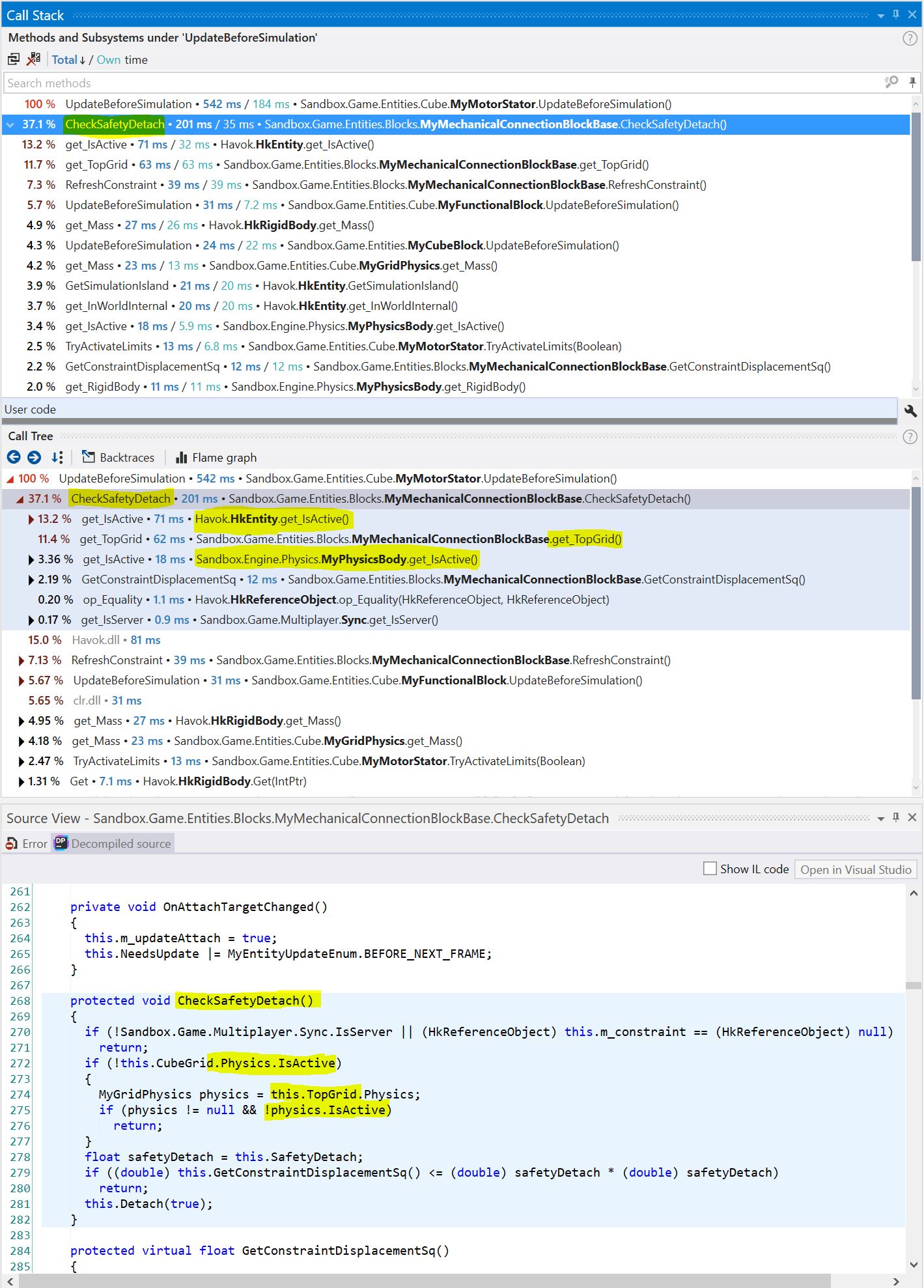Sort methods by Own time

click(x=109, y=60)
